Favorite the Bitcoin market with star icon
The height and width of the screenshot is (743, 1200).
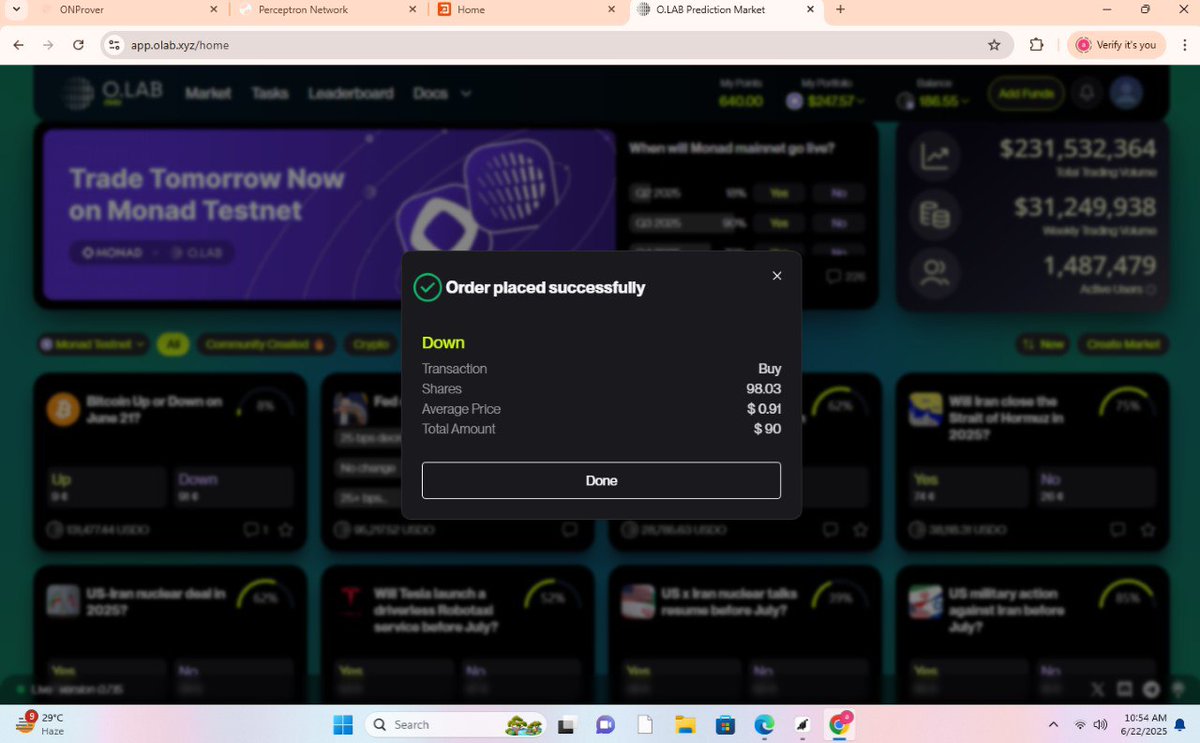(285, 529)
